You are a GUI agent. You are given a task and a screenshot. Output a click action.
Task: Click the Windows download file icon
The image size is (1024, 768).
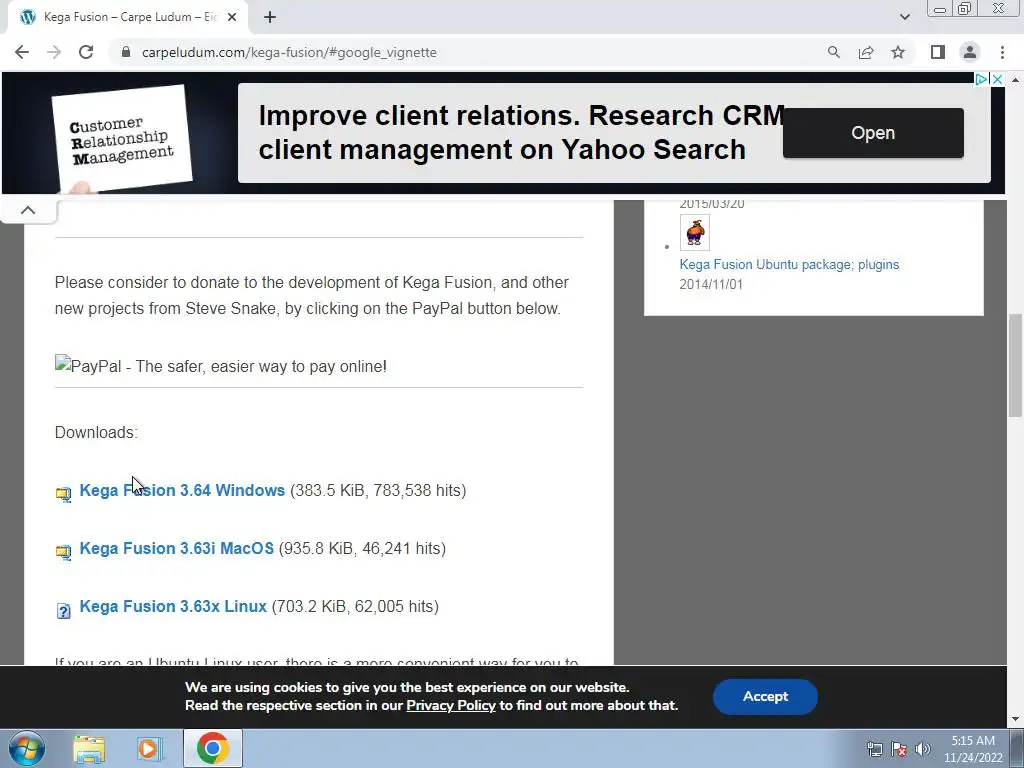coord(63,494)
